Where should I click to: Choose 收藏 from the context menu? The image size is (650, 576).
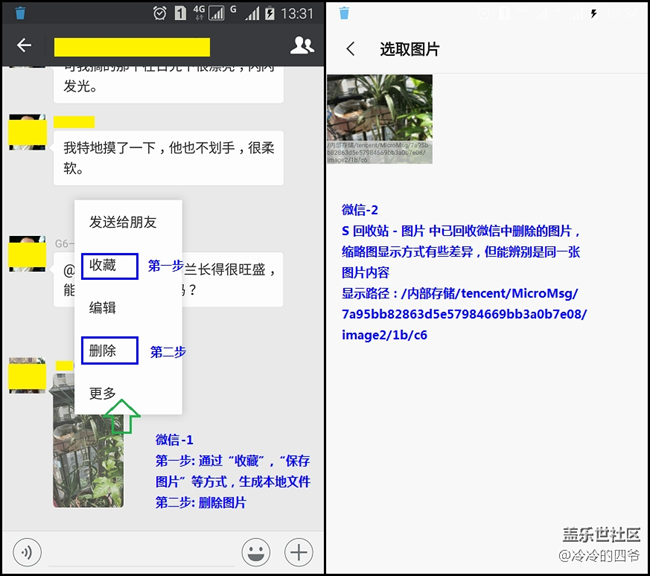(x=109, y=266)
